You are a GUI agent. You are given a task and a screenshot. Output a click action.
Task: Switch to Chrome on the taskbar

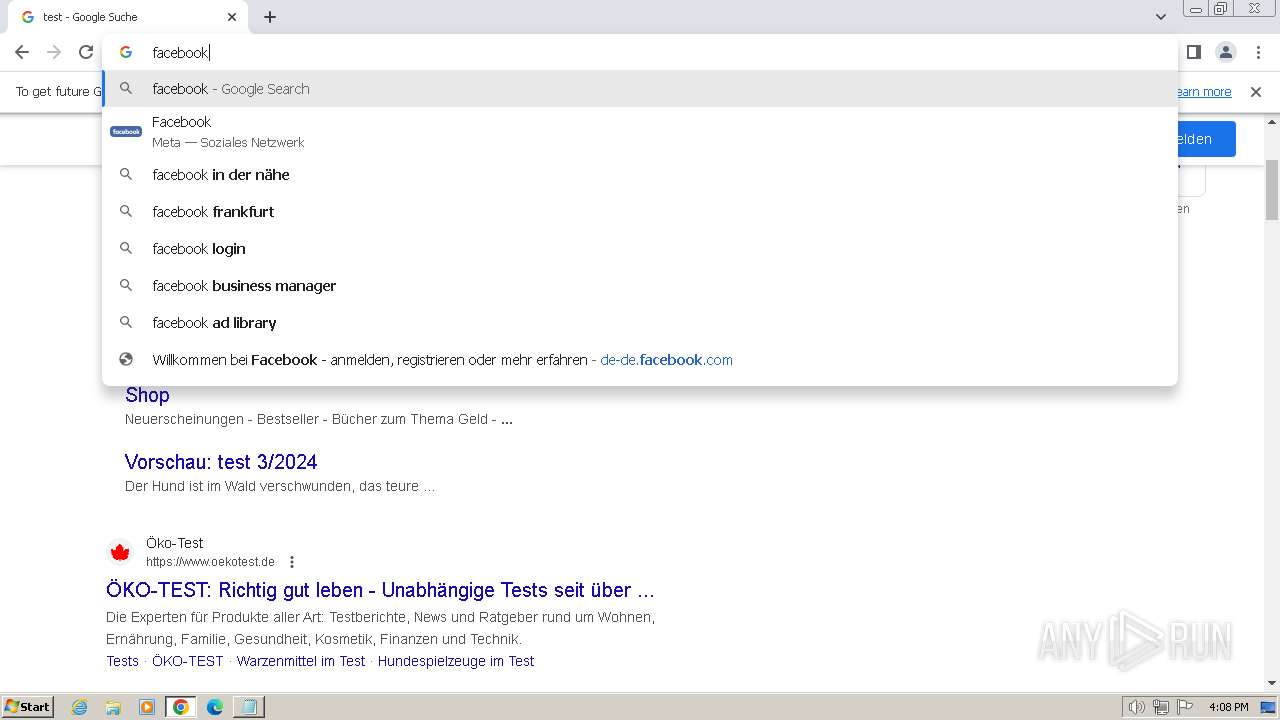pyautogui.click(x=181, y=707)
